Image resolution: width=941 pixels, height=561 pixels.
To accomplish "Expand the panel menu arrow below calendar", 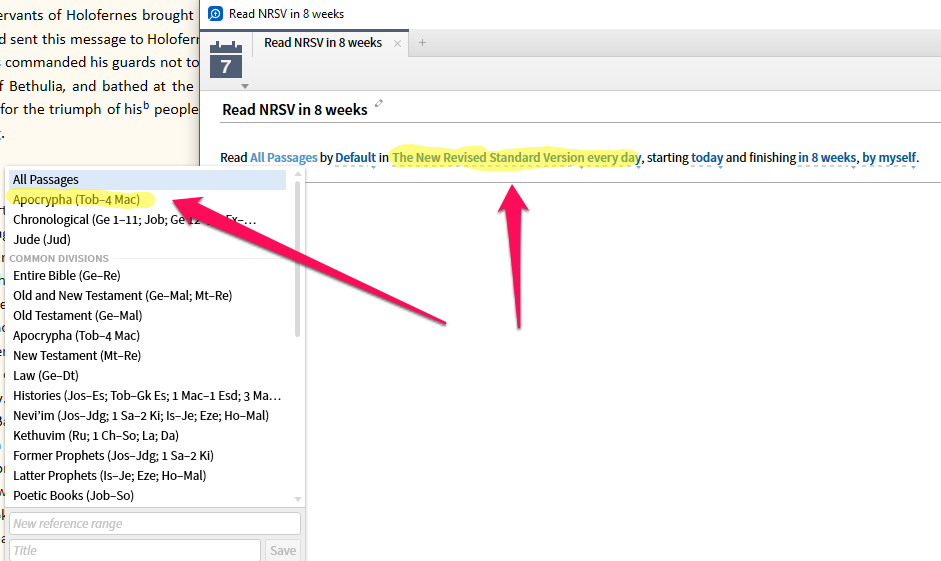I will point(244,86).
